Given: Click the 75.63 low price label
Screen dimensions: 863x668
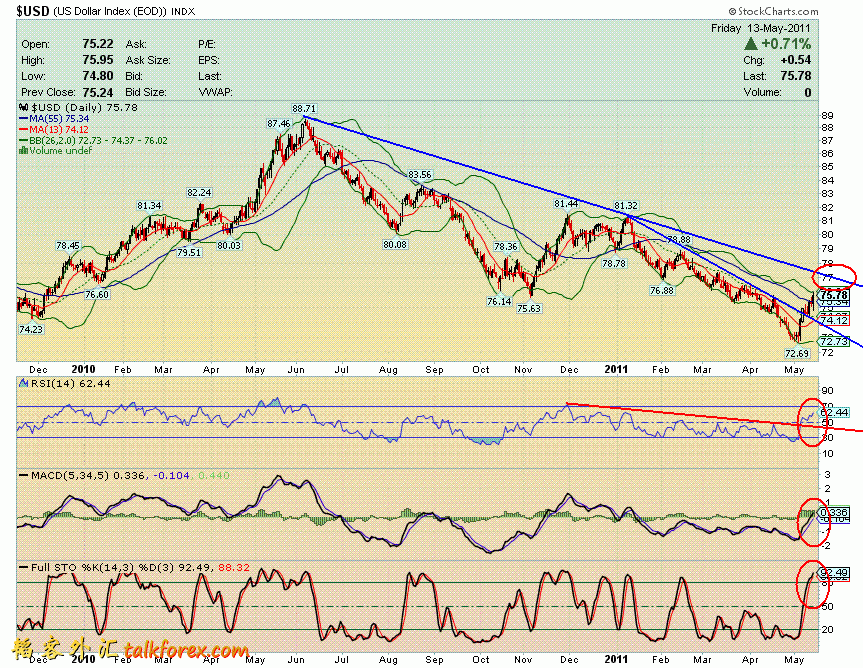Looking at the screenshot, I should [529, 309].
